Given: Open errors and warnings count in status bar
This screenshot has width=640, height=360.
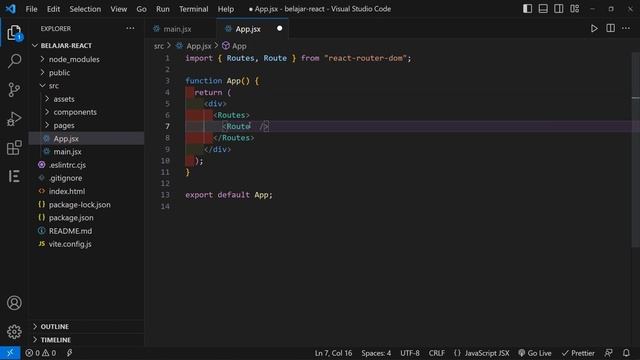Looking at the screenshot, I should (x=40, y=353).
